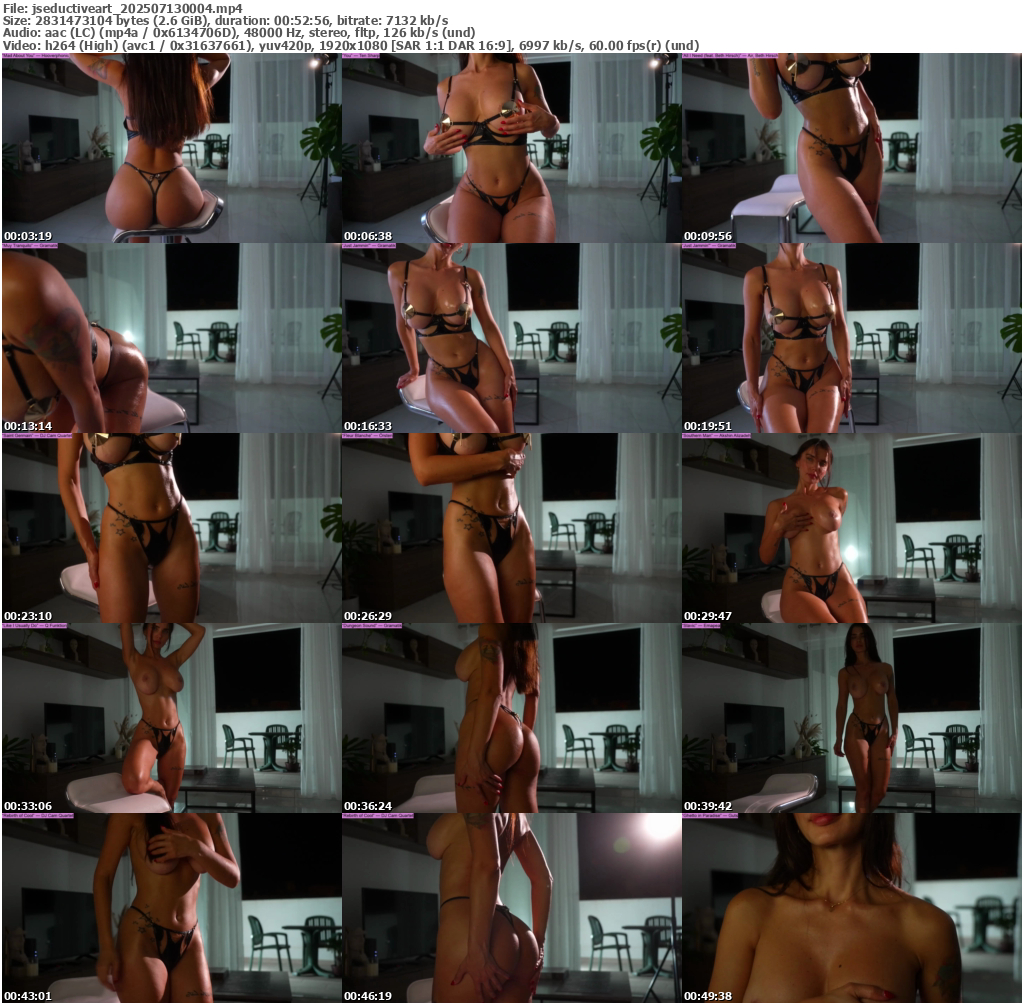Pick the thumbnail timed 00:39:42
This screenshot has width=1024, height=1003.
852,718
